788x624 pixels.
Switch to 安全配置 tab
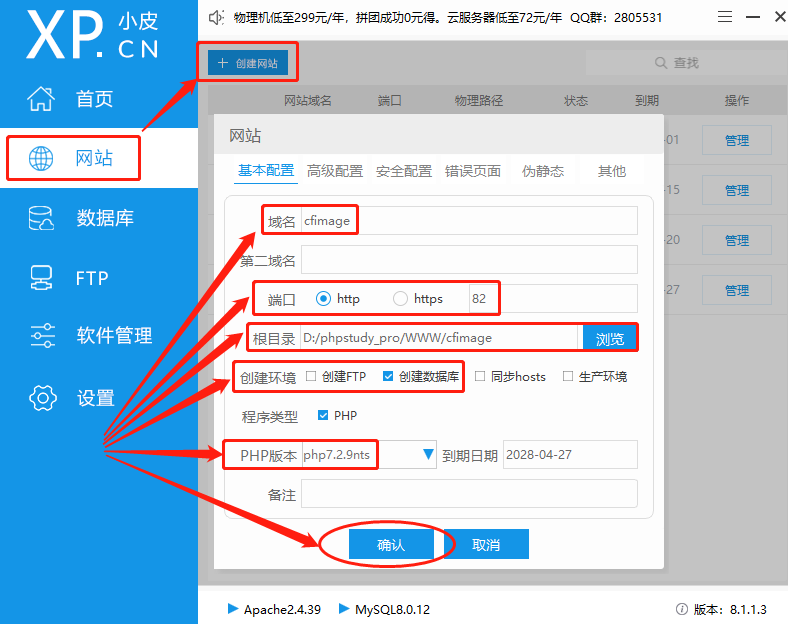point(404,171)
